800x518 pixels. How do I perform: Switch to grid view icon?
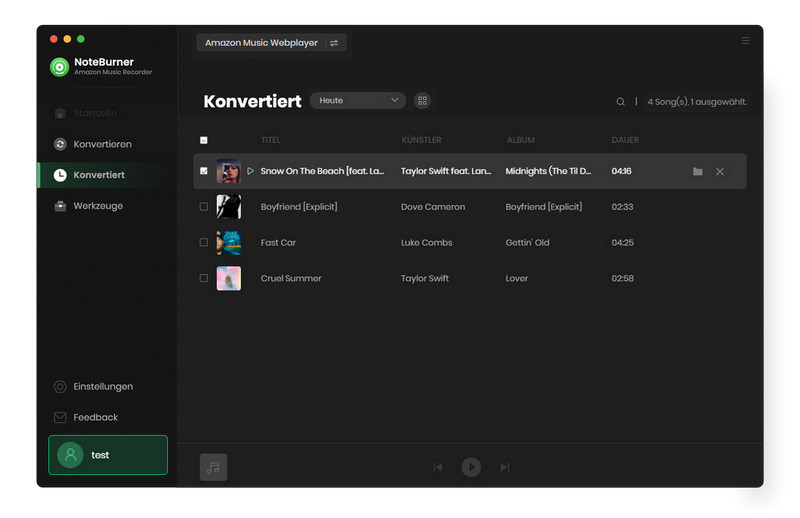pos(422,101)
